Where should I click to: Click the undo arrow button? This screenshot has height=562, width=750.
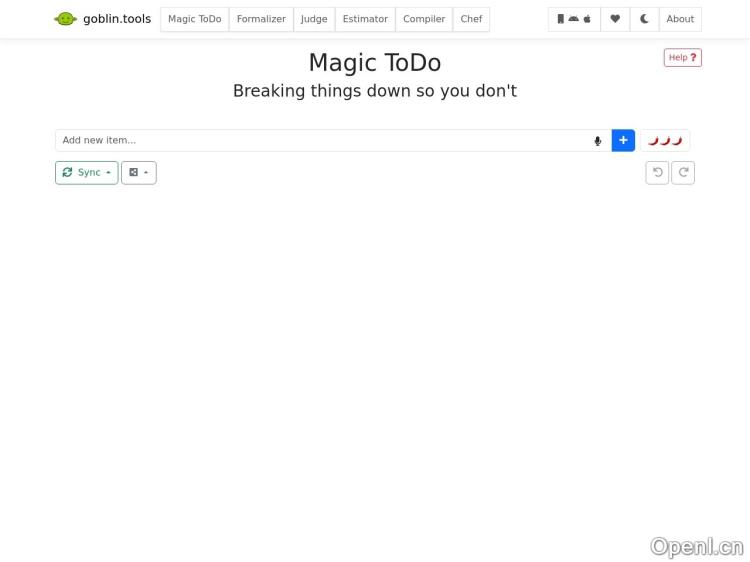657,173
